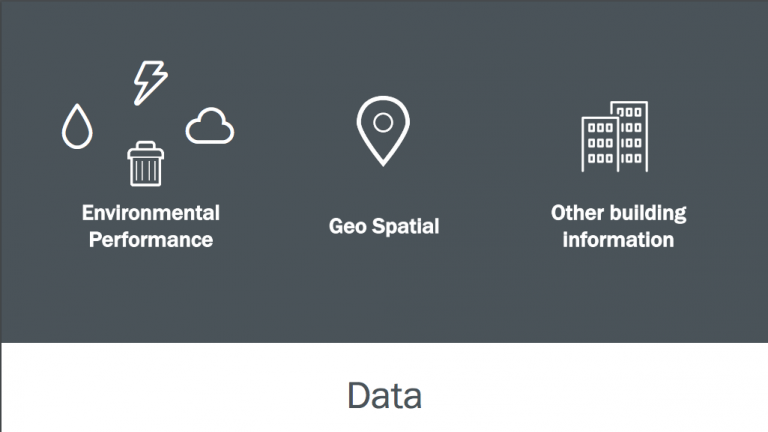Open the Environmental Performance category
The width and height of the screenshot is (768, 432).
click(x=151, y=226)
